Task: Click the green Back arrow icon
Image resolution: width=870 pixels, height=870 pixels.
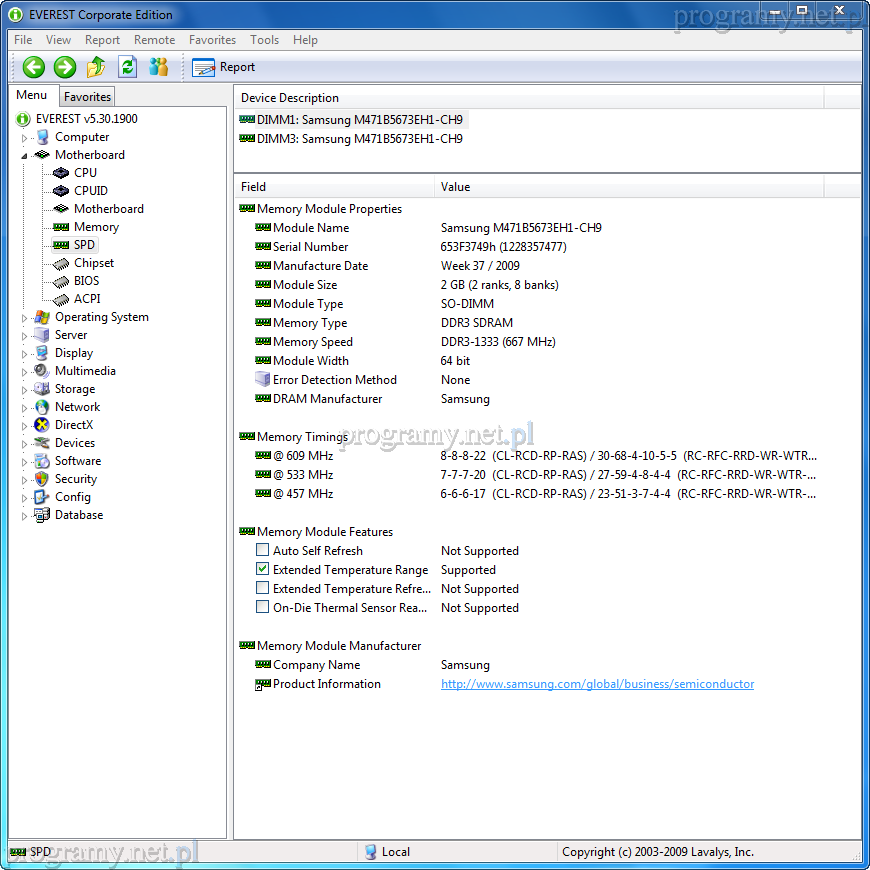Action: click(34, 67)
